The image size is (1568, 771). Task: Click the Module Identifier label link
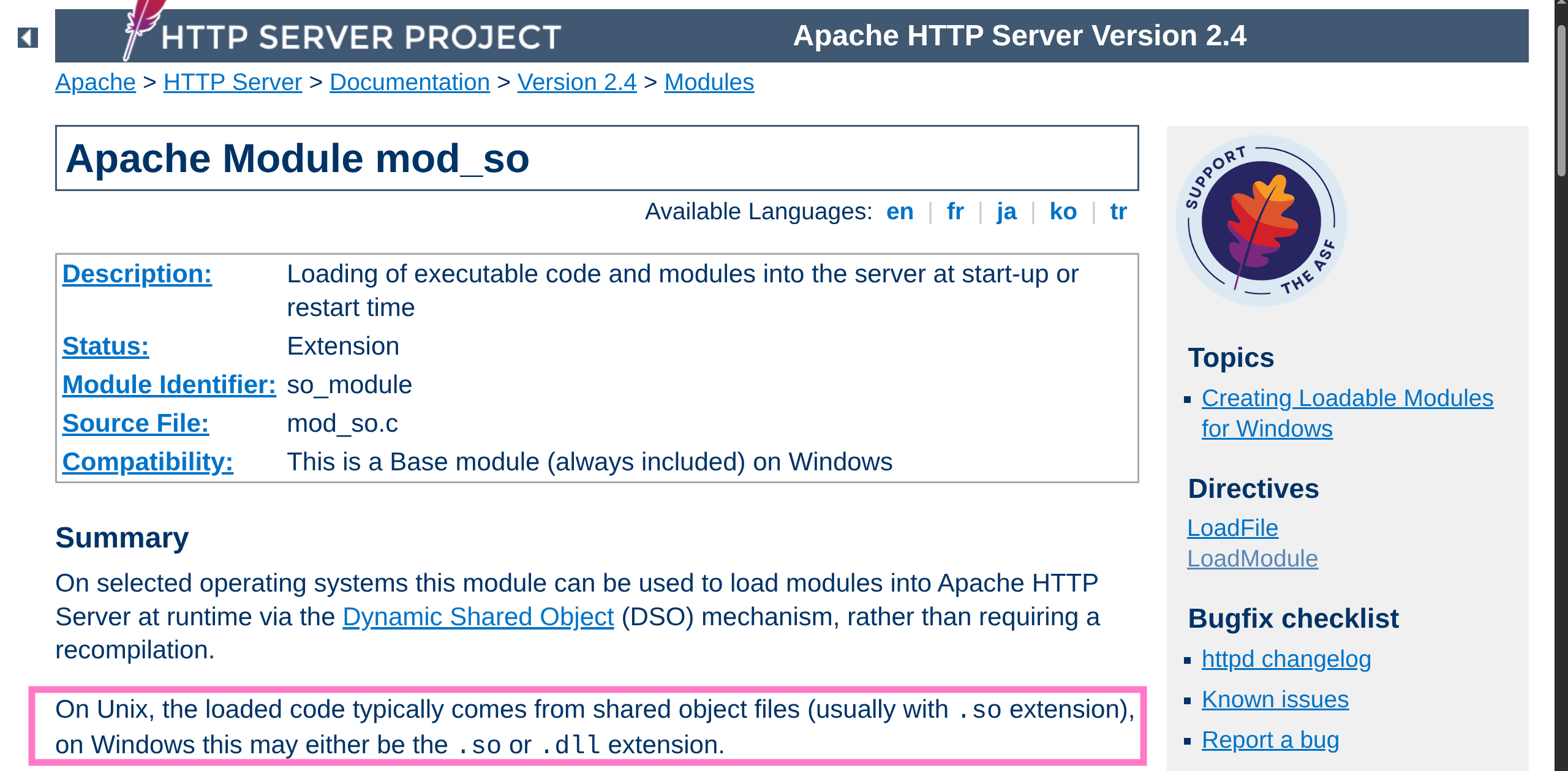point(169,385)
